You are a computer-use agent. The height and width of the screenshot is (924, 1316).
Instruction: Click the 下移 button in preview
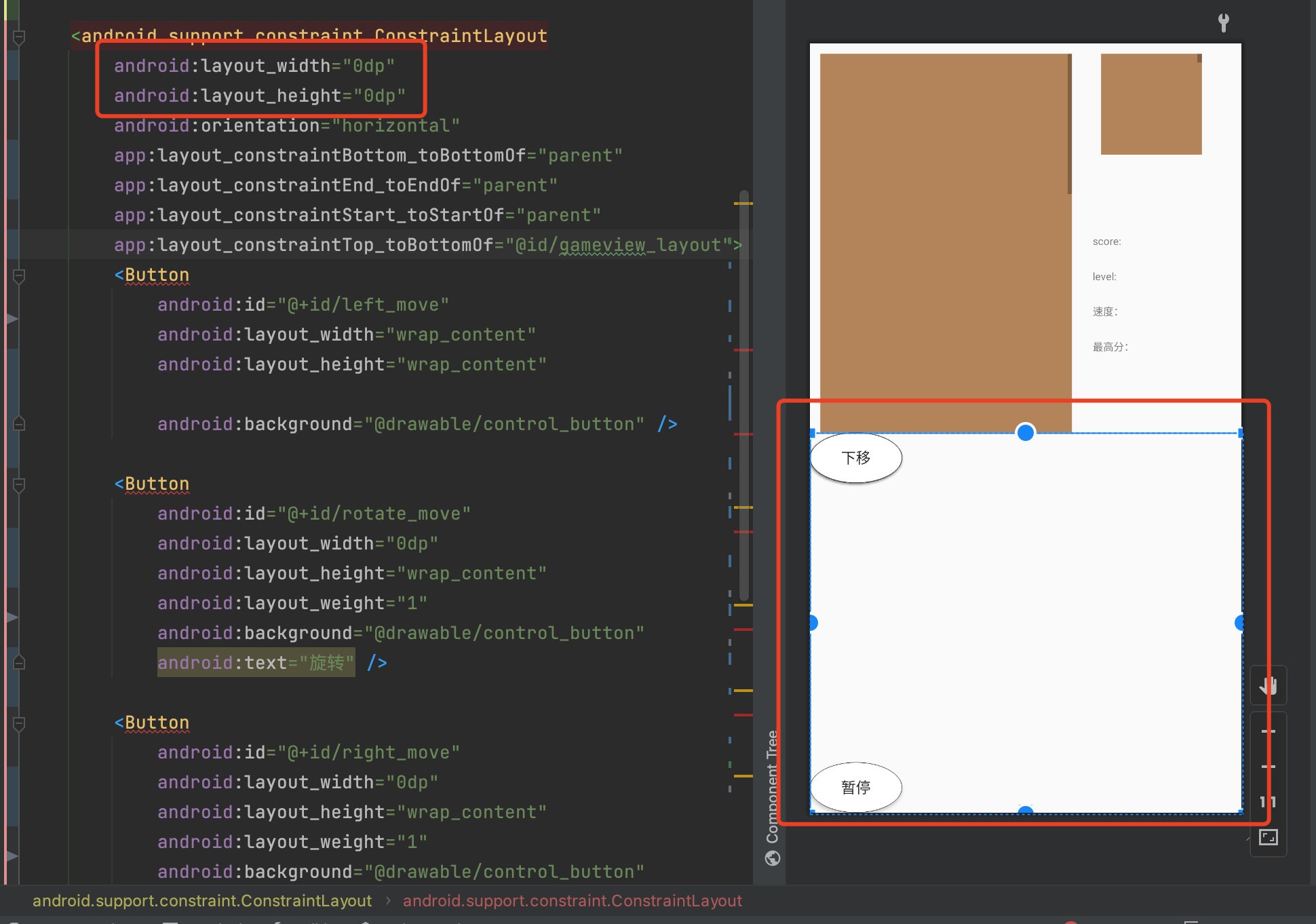click(x=856, y=458)
